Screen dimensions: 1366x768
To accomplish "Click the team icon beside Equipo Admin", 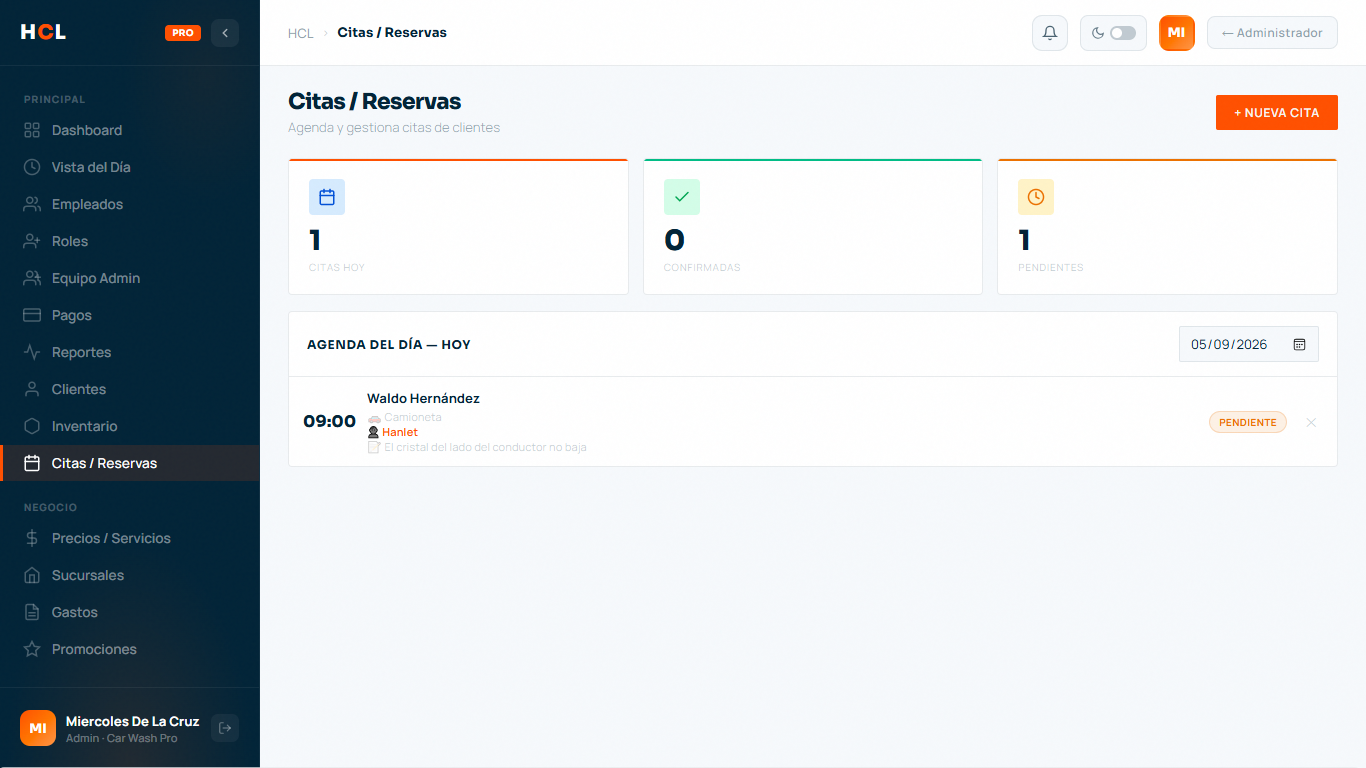I will pyautogui.click(x=32, y=278).
